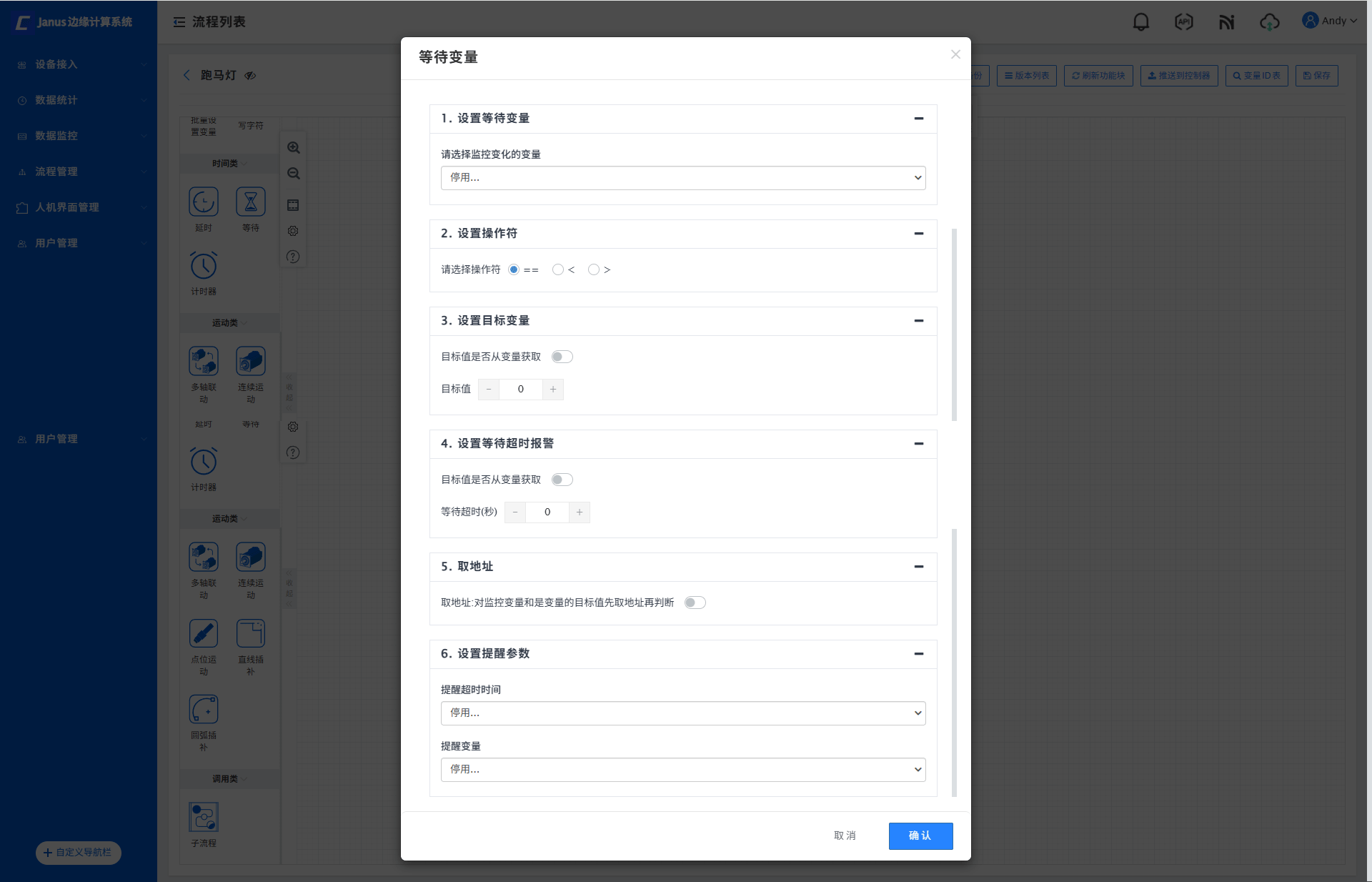Open the 提醒超时时间 dropdown
This screenshot has width=1372, height=882.
coord(682,713)
